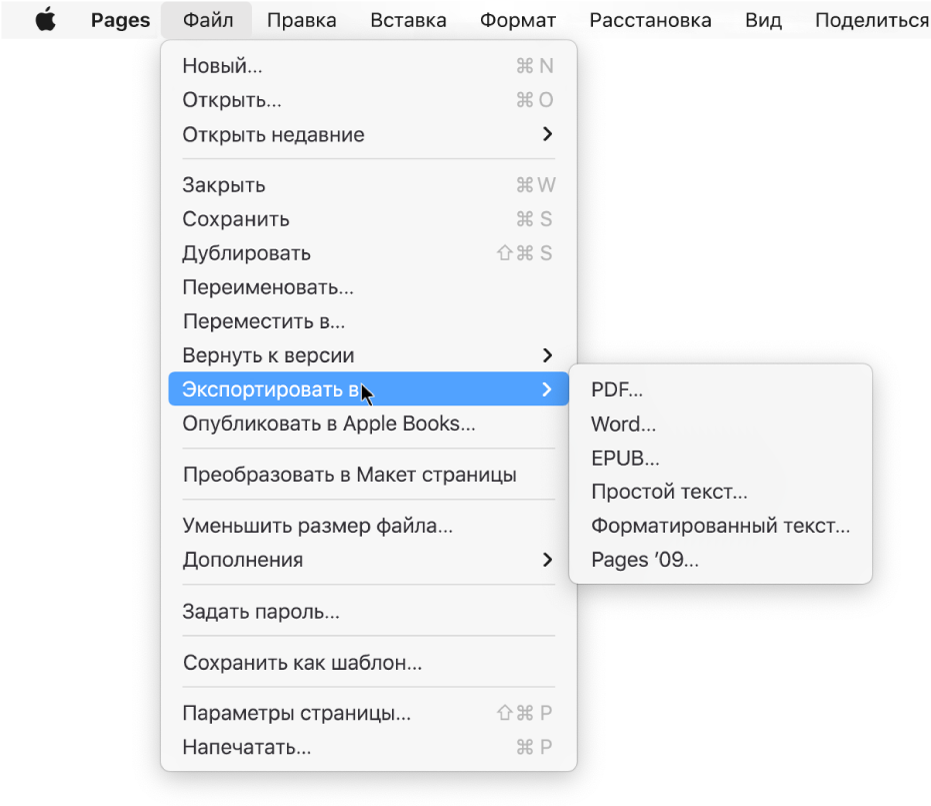Pick Форматированный текст… export option

click(720, 526)
